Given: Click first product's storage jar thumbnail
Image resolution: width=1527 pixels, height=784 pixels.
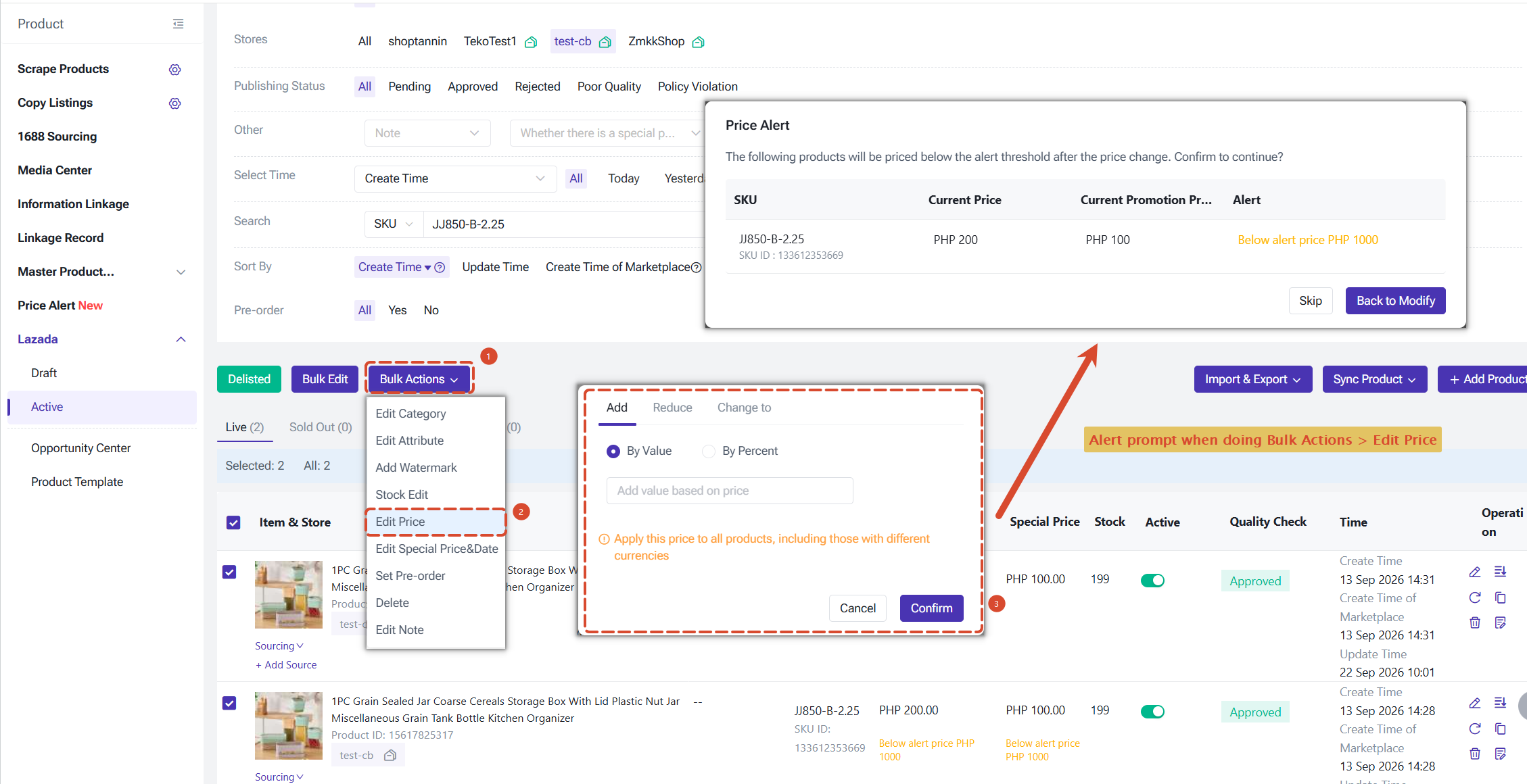Looking at the screenshot, I should 289,595.
